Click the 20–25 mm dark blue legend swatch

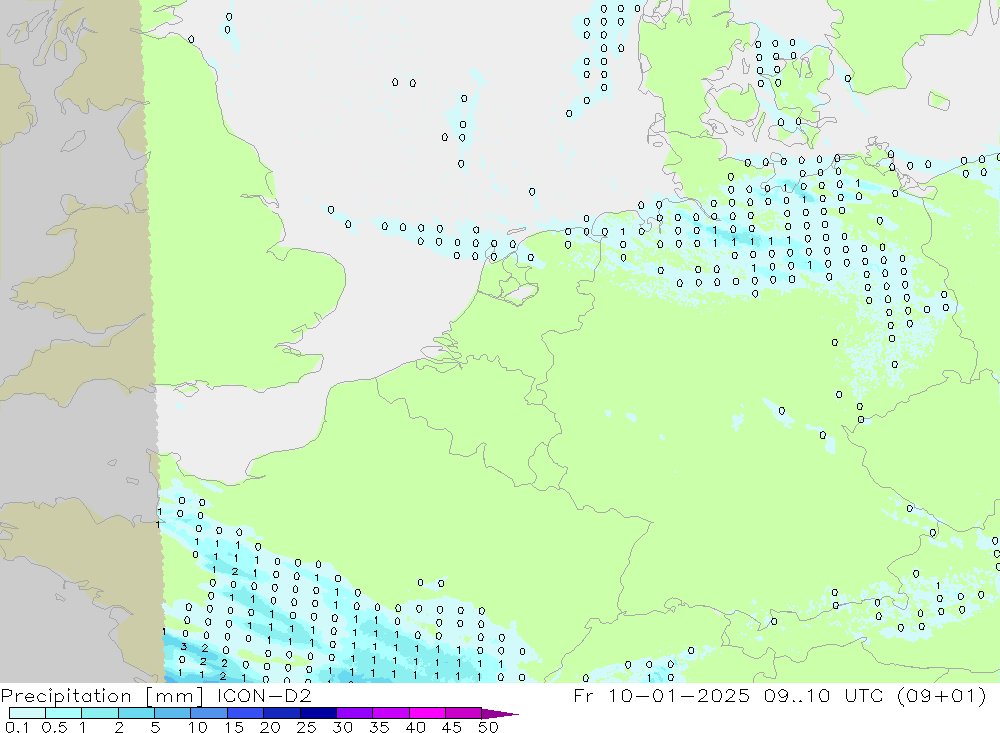(282, 713)
